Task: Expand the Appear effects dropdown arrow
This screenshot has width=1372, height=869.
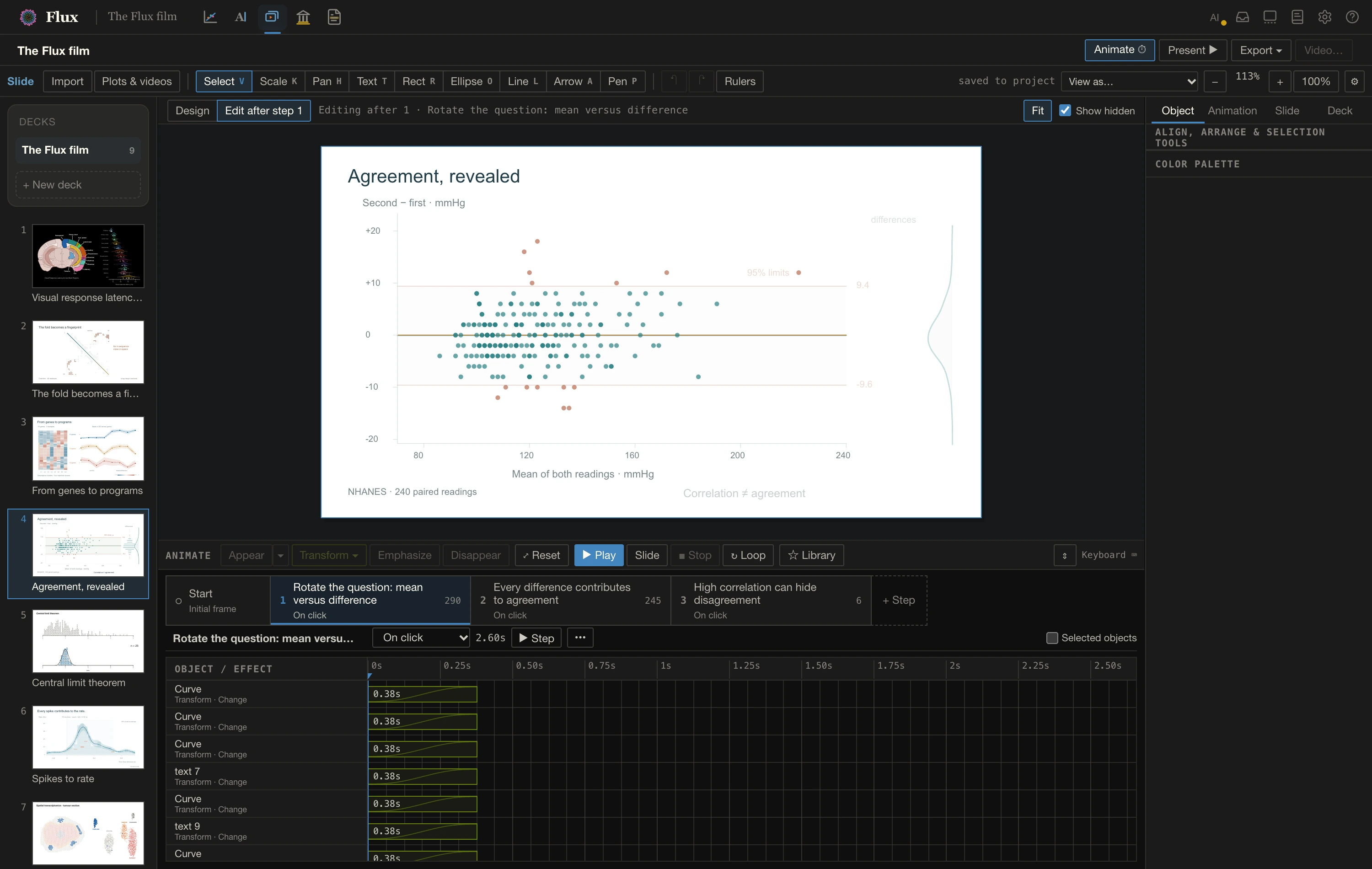Action: (x=280, y=555)
